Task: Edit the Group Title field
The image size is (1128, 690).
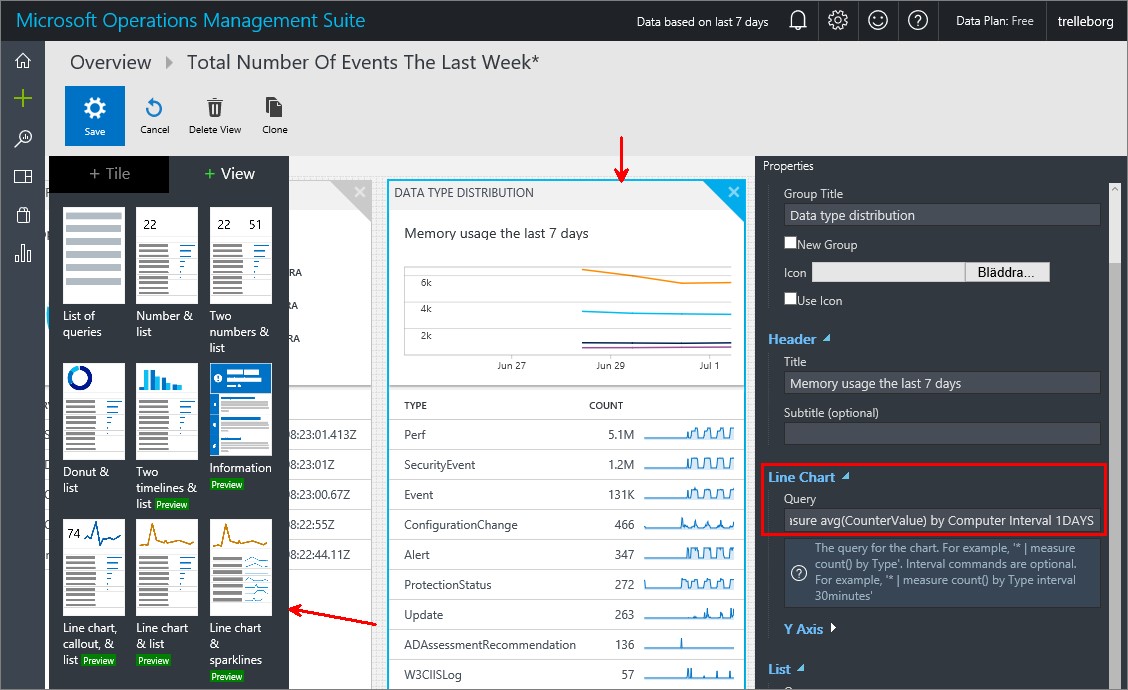Action: point(942,215)
